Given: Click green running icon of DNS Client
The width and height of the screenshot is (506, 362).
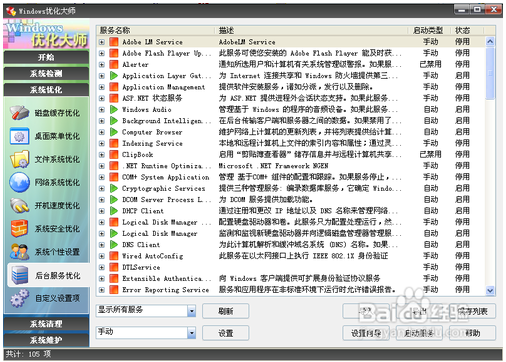Looking at the screenshot, I should point(114,245).
